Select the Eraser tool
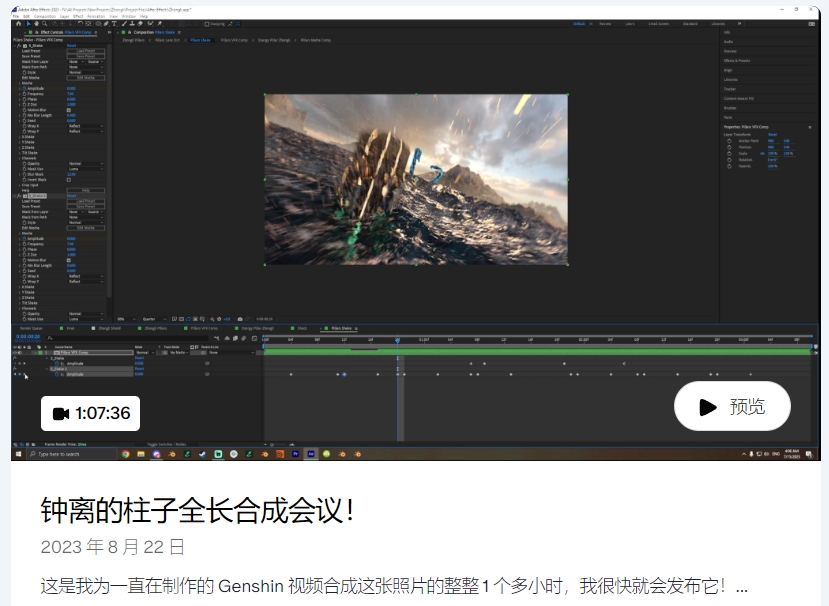The height and width of the screenshot is (606, 829). (x=140, y=24)
